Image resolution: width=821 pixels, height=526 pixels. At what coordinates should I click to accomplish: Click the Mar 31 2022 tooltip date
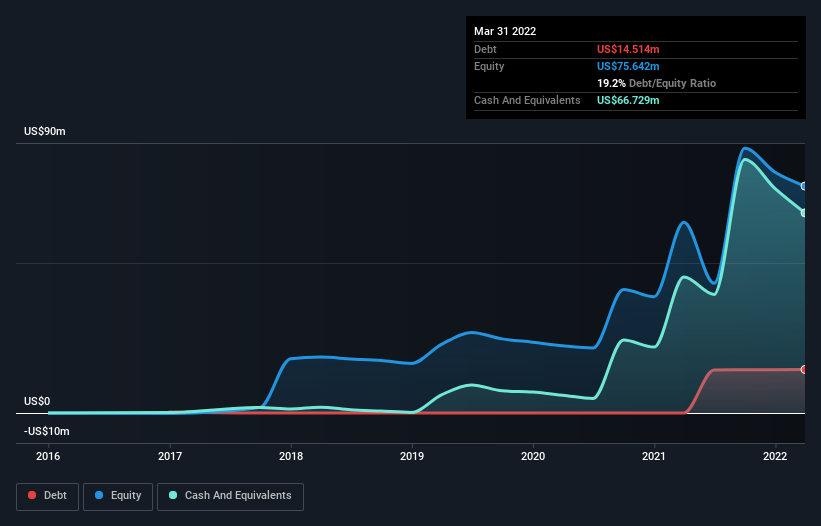tap(505, 31)
